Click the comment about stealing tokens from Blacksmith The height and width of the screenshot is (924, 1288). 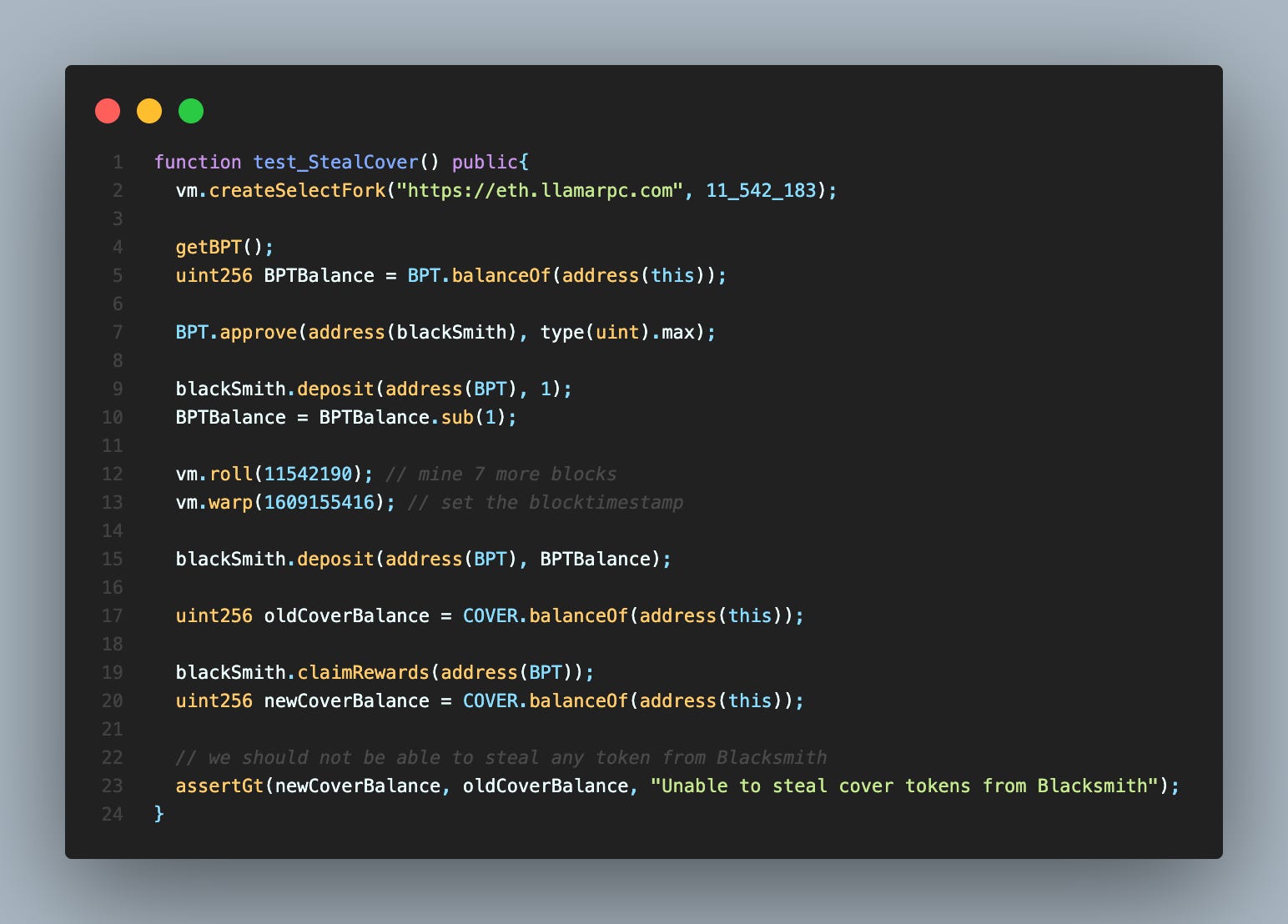coord(501,757)
